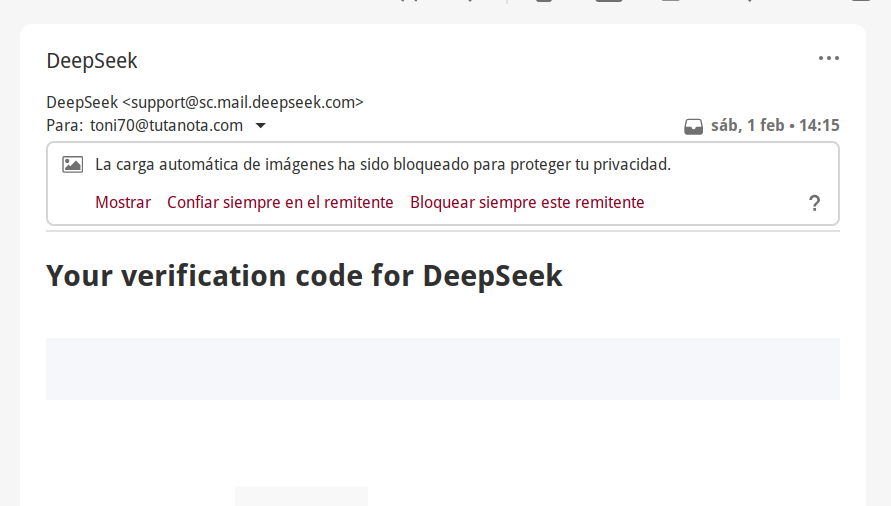Click the date sáb, 1 feb 14:15

pos(775,125)
